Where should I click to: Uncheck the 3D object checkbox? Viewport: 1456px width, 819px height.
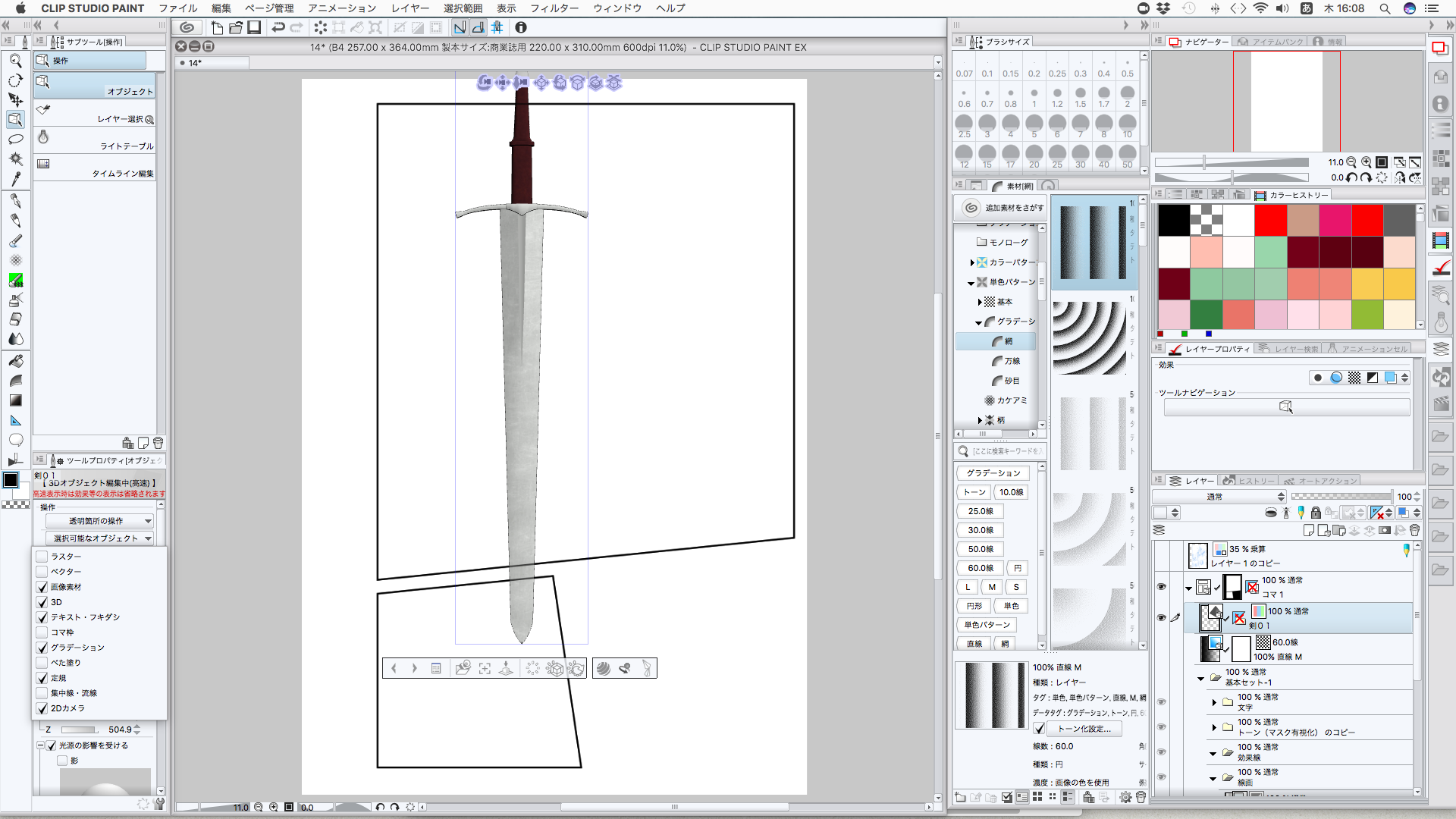(42, 602)
